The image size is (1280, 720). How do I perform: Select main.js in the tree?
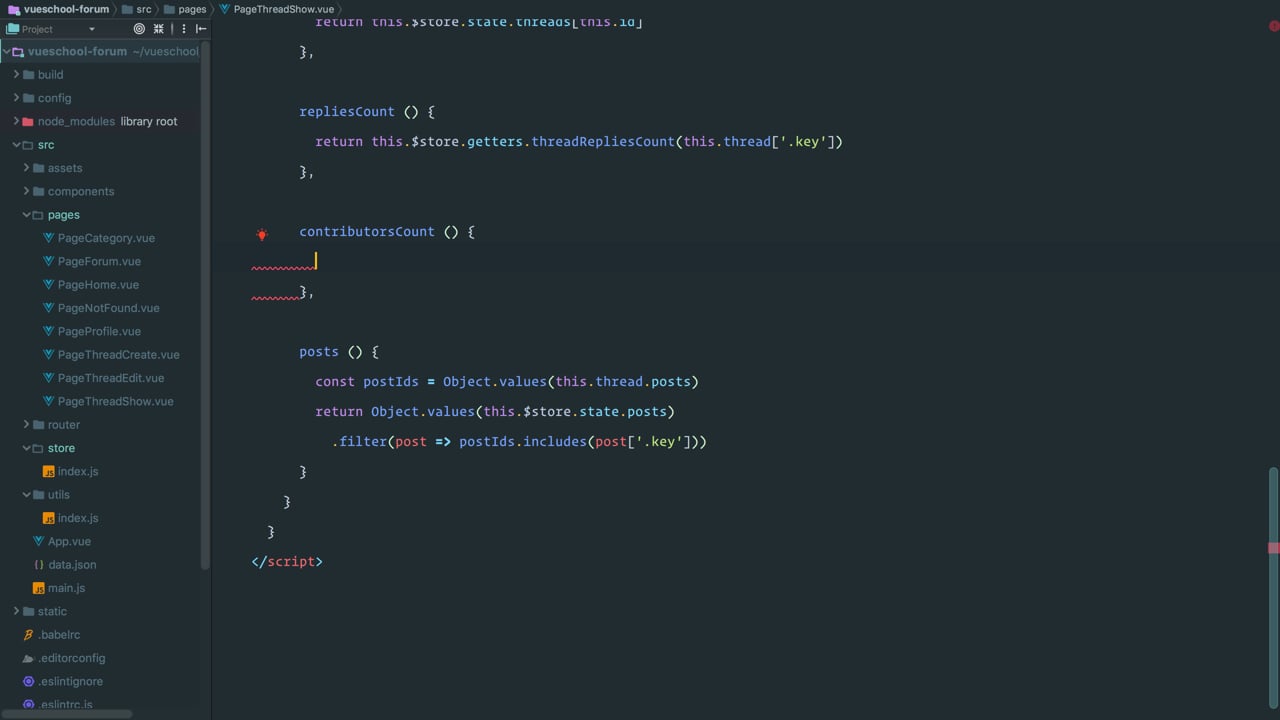coord(66,588)
